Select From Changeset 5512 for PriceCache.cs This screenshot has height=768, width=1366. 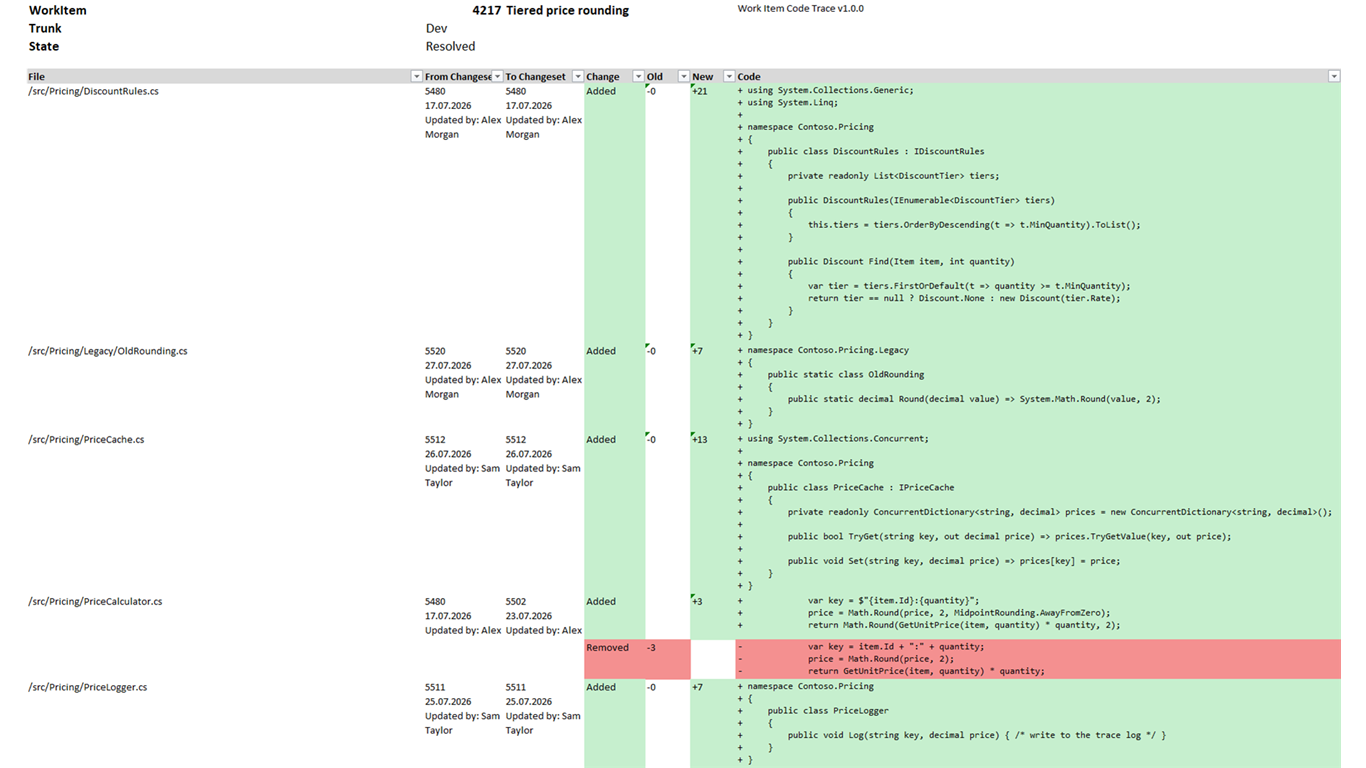(x=463, y=513)
